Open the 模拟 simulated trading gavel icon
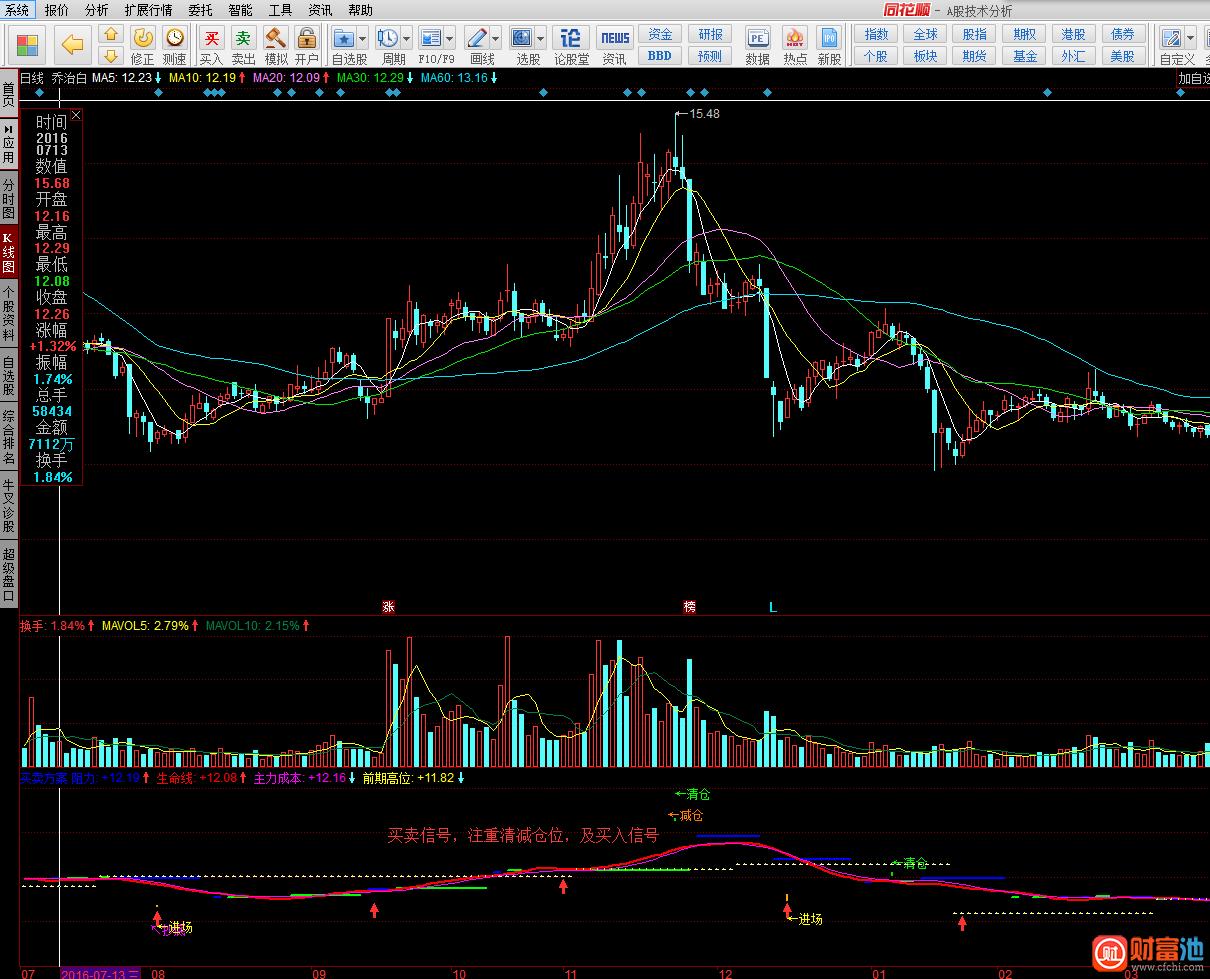This screenshot has height=979, width=1210. pos(276,38)
